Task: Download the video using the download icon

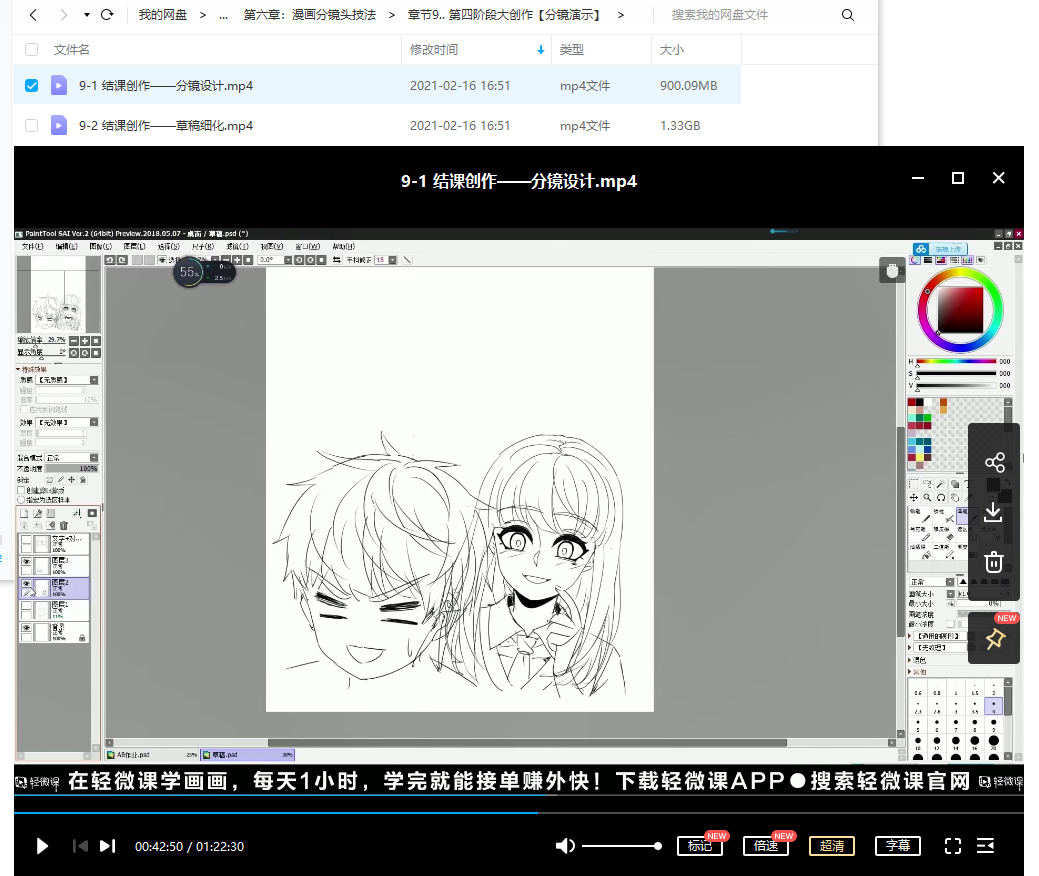Action: pyautogui.click(x=994, y=512)
